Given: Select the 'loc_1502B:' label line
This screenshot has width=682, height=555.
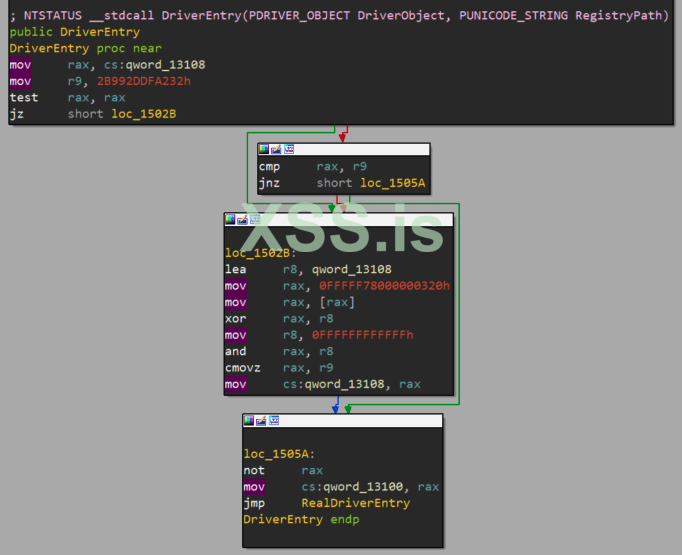Looking at the screenshot, I should tap(261, 253).
